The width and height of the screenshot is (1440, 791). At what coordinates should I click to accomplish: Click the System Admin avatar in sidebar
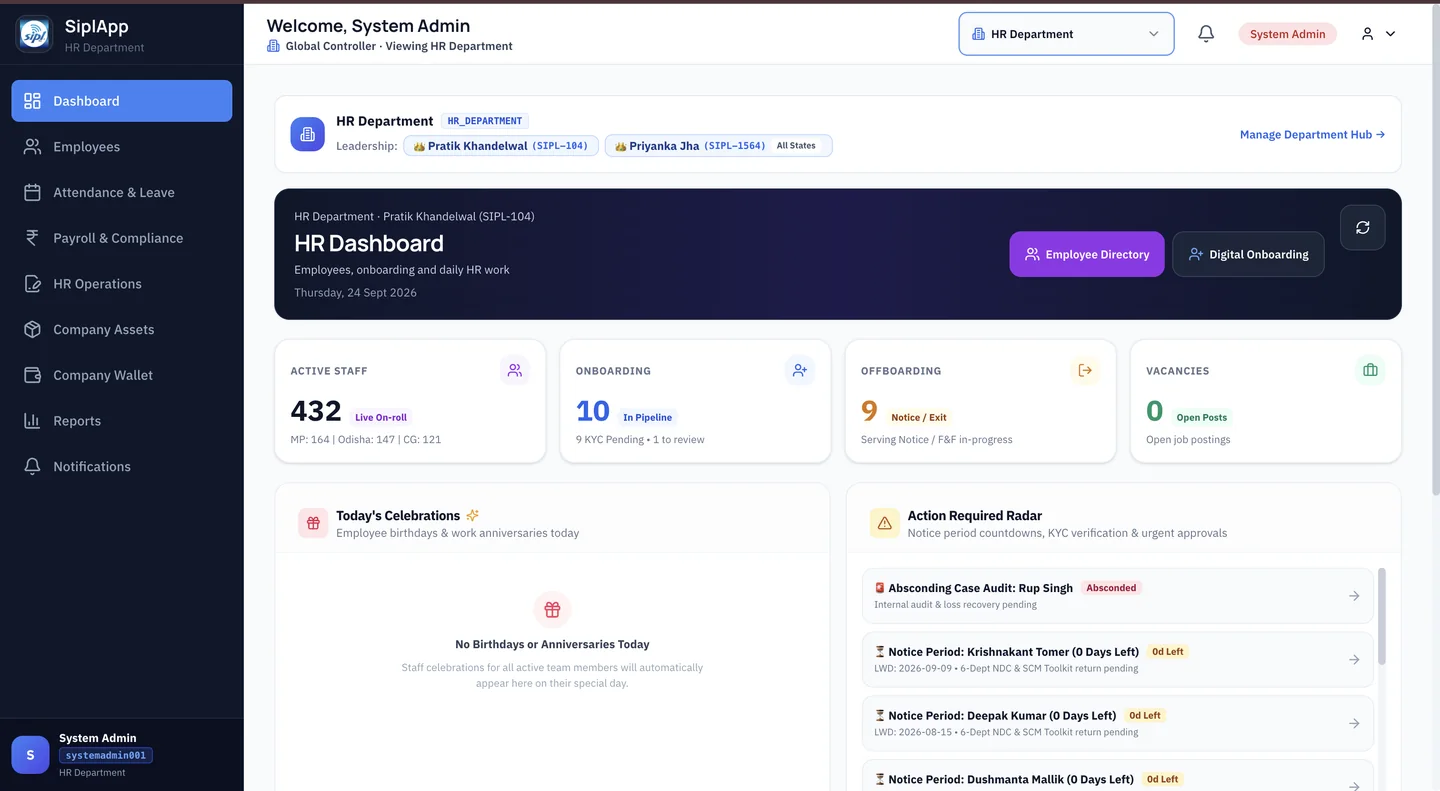click(30, 755)
